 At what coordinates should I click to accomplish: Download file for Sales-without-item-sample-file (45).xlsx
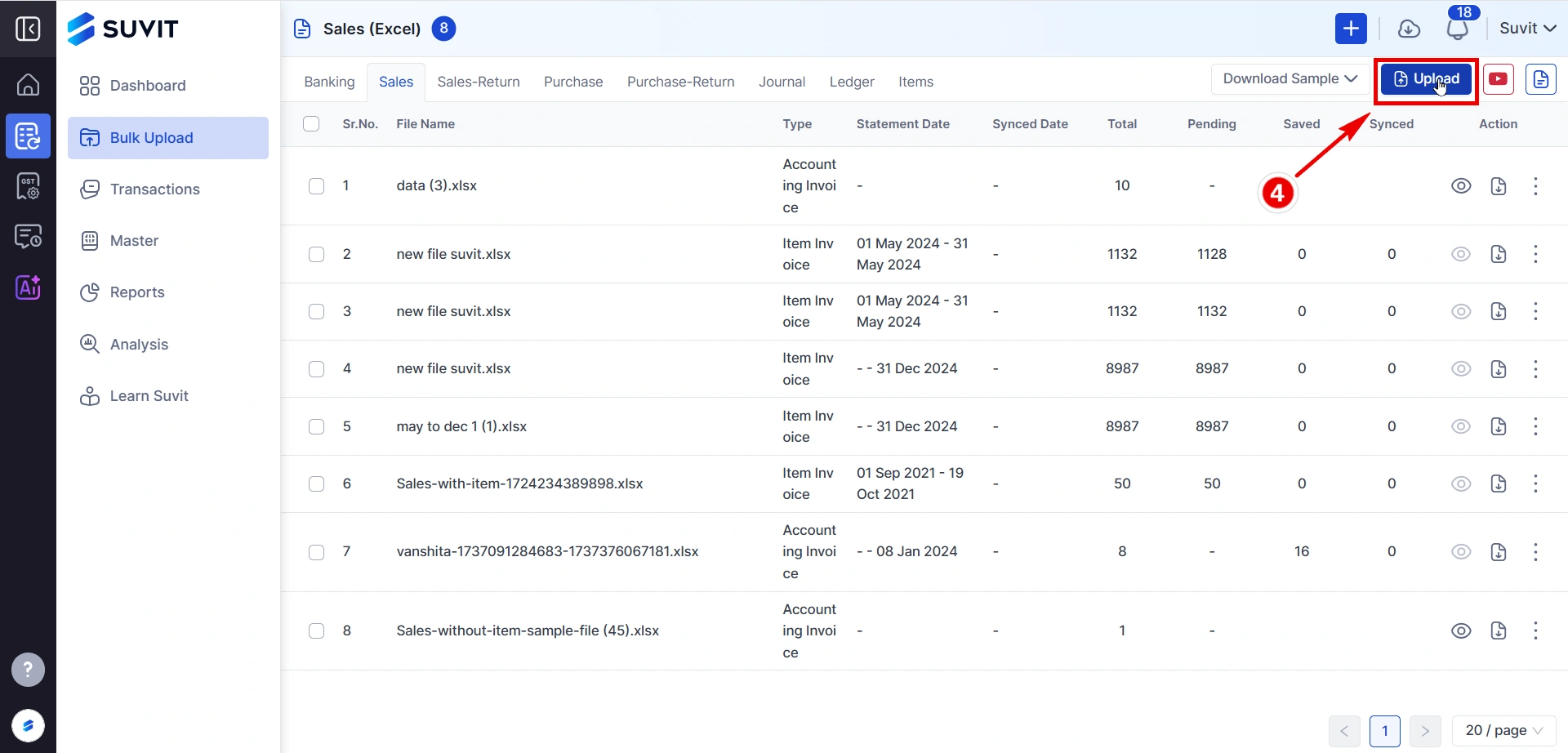(x=1499, y=630)
